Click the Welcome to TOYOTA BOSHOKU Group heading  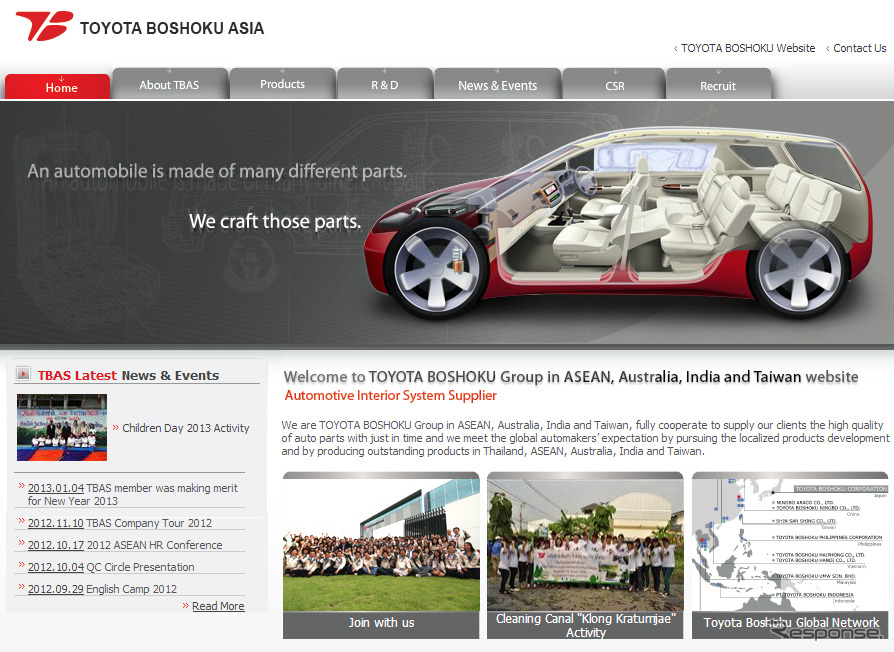pos(571,377)
